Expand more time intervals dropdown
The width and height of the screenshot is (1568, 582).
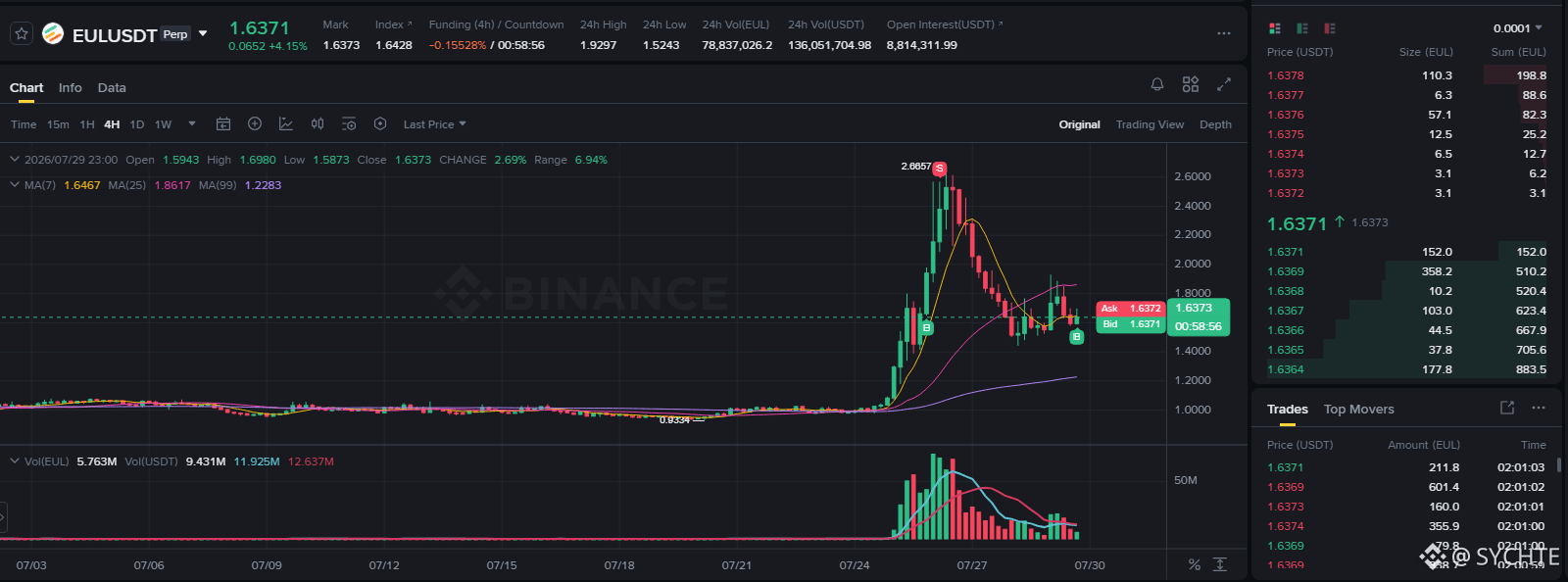(192, 123)
